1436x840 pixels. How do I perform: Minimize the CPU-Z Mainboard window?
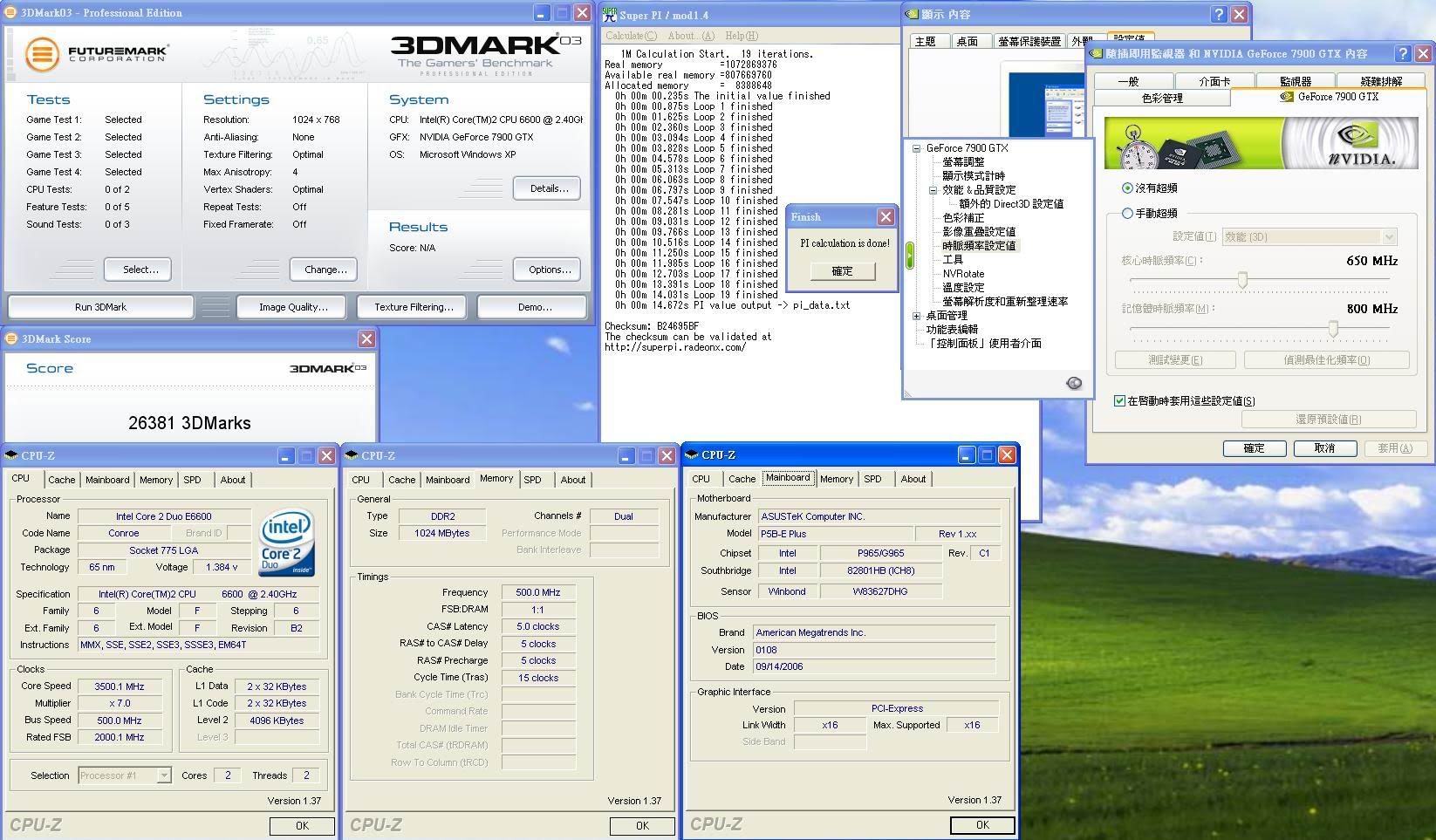click(x=966, y=455)
